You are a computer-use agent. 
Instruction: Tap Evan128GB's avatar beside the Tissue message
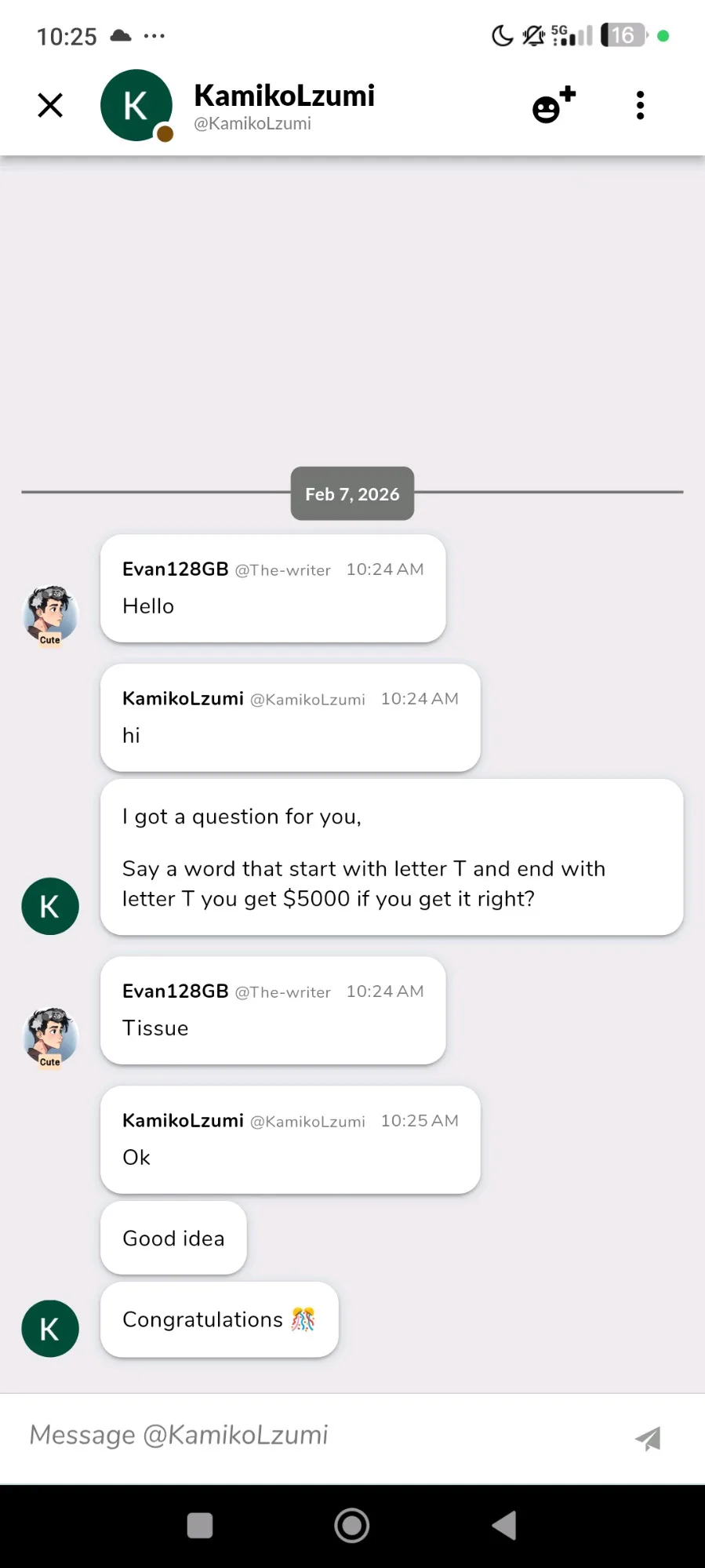(50, 1036)
